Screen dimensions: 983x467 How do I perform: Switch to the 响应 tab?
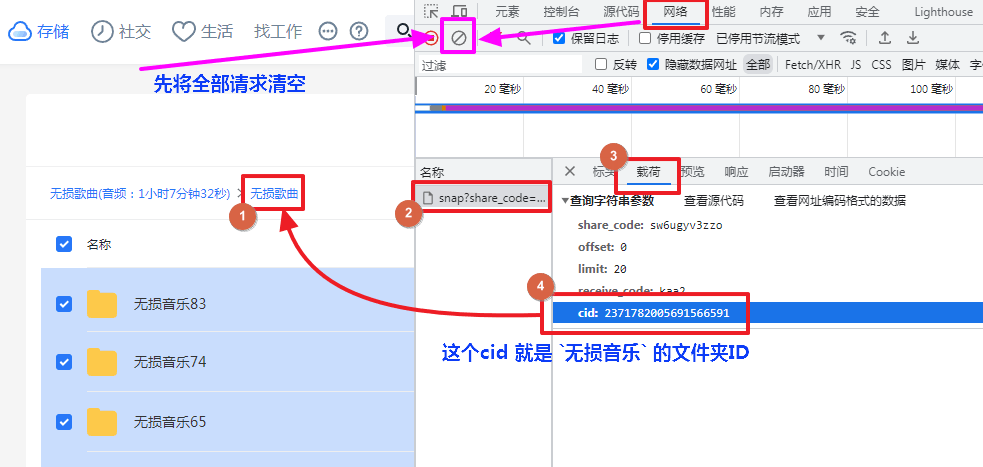(736, 171)
